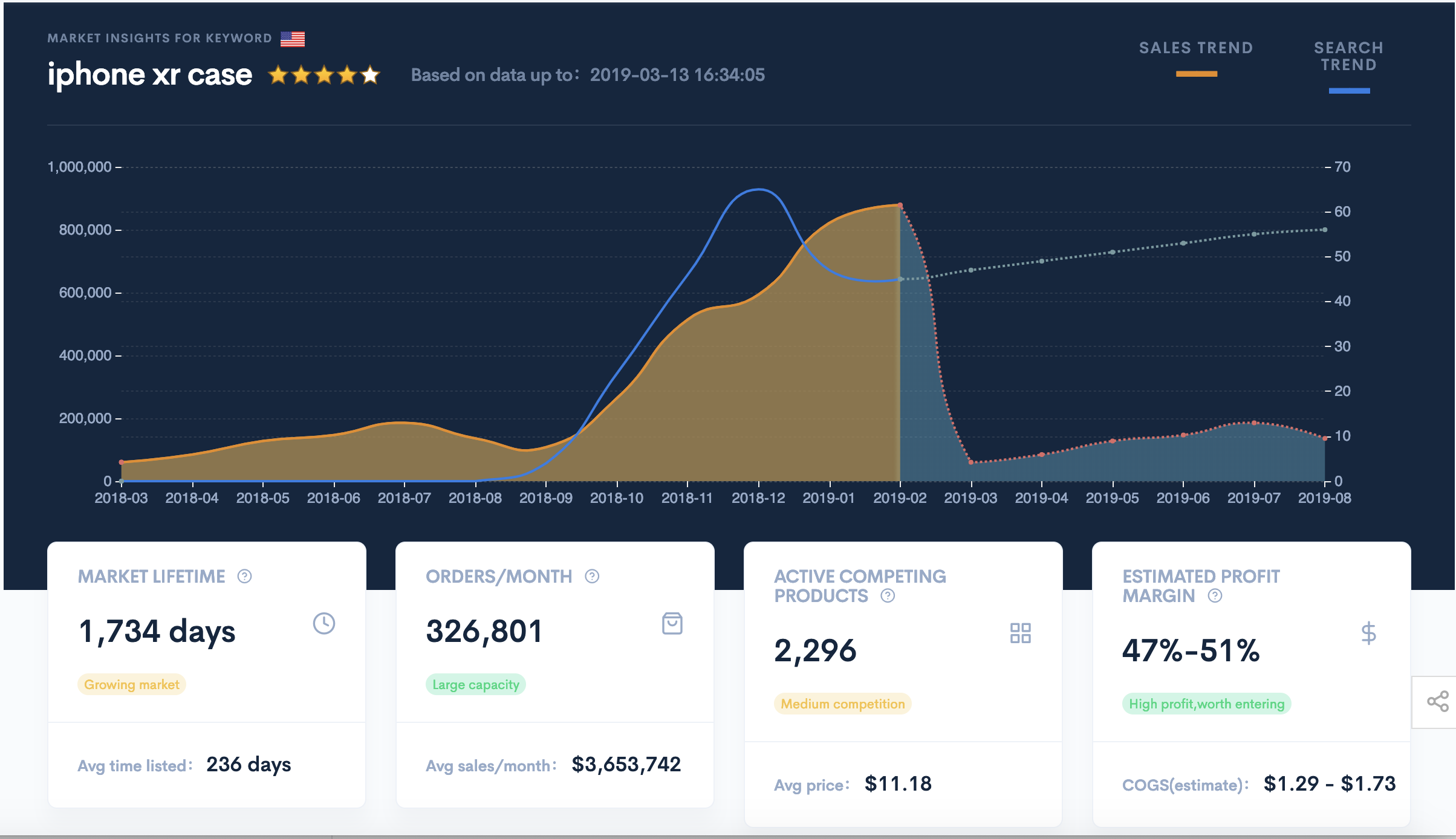The image size is (1456, 839).
Task: Click the orange Sales Trend color bar
Action: (1197, 74)
